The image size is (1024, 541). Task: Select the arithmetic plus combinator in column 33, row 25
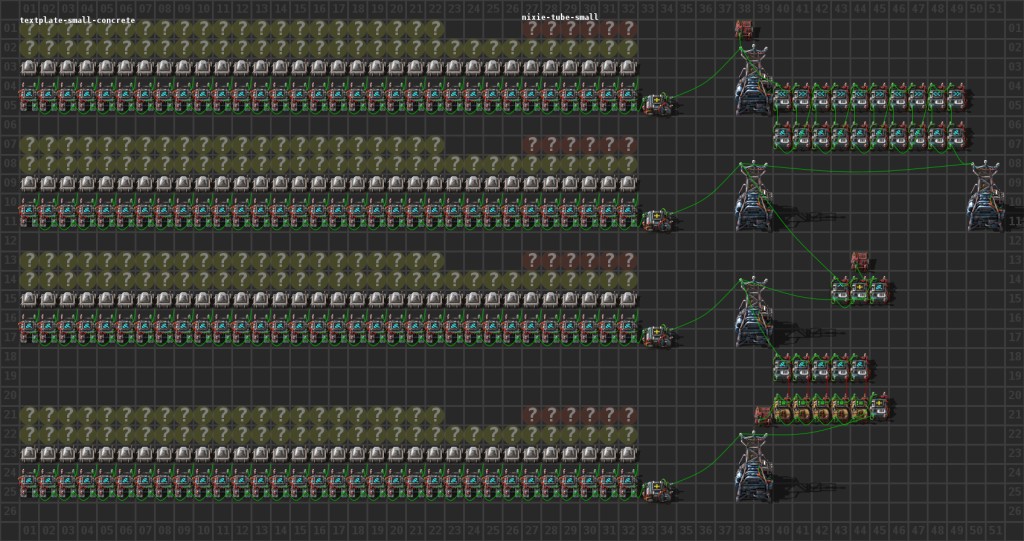[657, 490]
